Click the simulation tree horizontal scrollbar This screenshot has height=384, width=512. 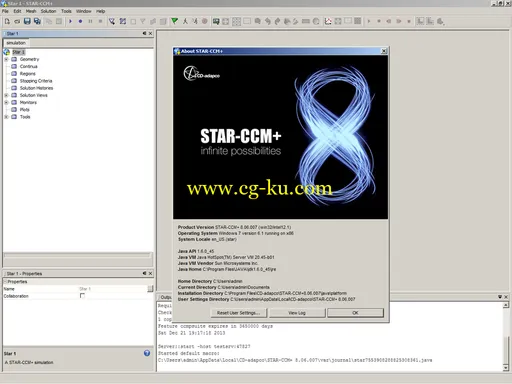click(x=77, y=255)
